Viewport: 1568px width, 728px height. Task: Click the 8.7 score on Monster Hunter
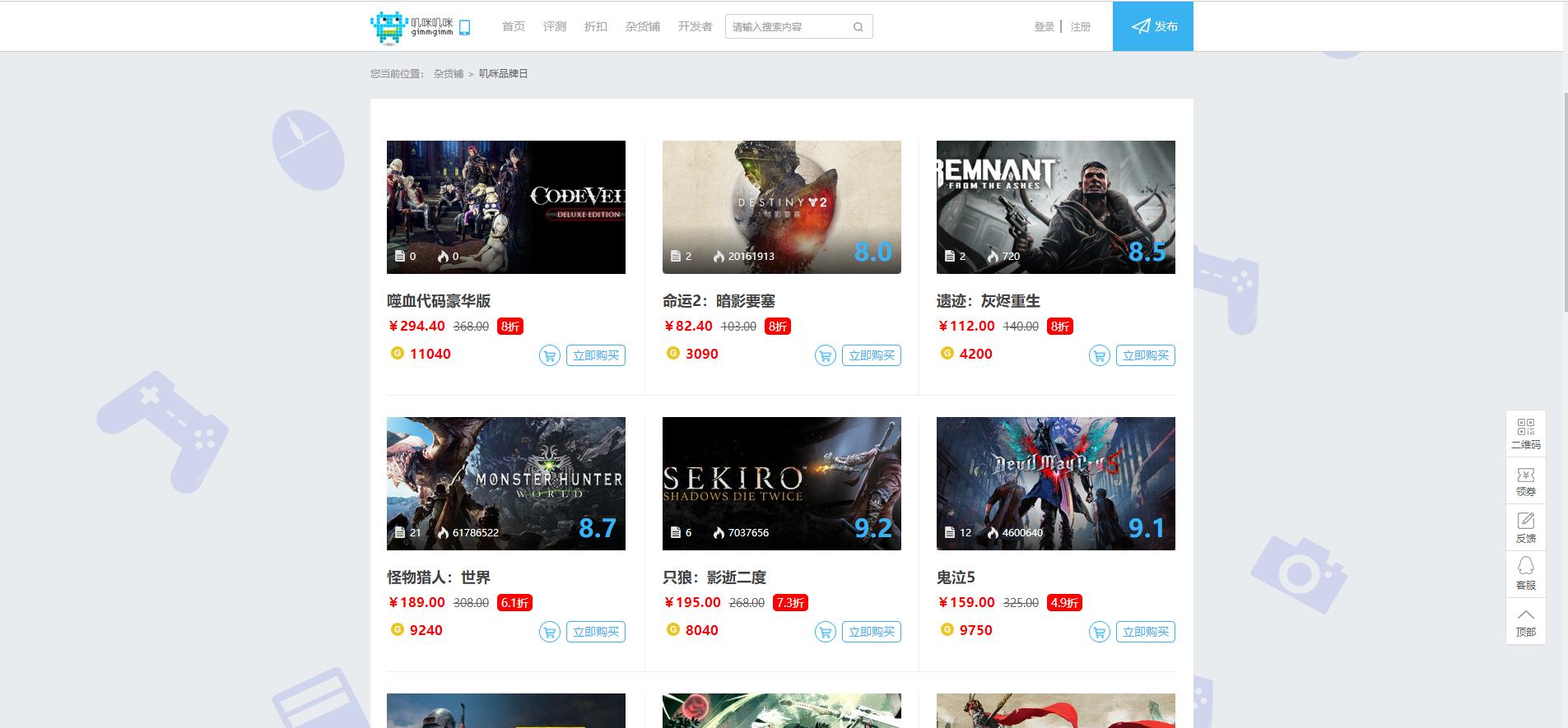coord(598,527)
